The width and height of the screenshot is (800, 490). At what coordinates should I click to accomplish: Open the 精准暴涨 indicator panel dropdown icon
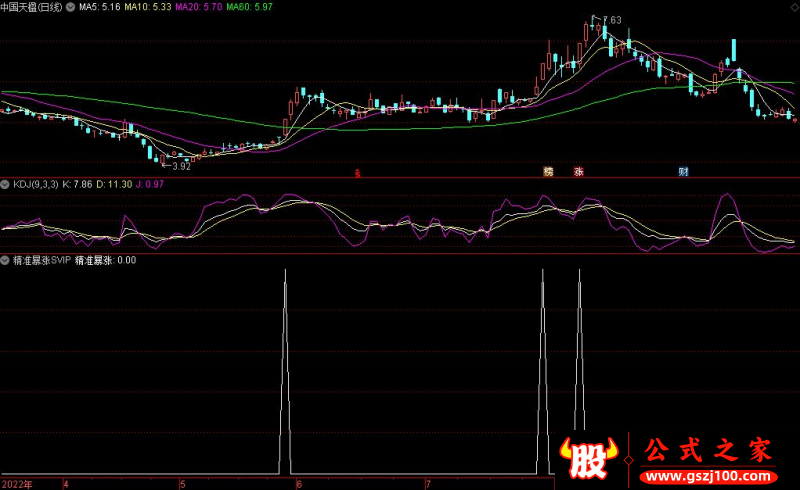coord(5,259)
